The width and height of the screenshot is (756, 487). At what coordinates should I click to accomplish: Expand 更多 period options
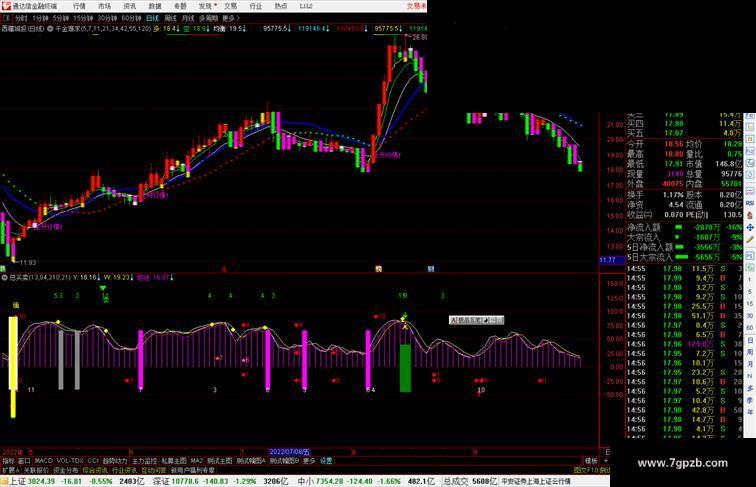tap(230, 18)
